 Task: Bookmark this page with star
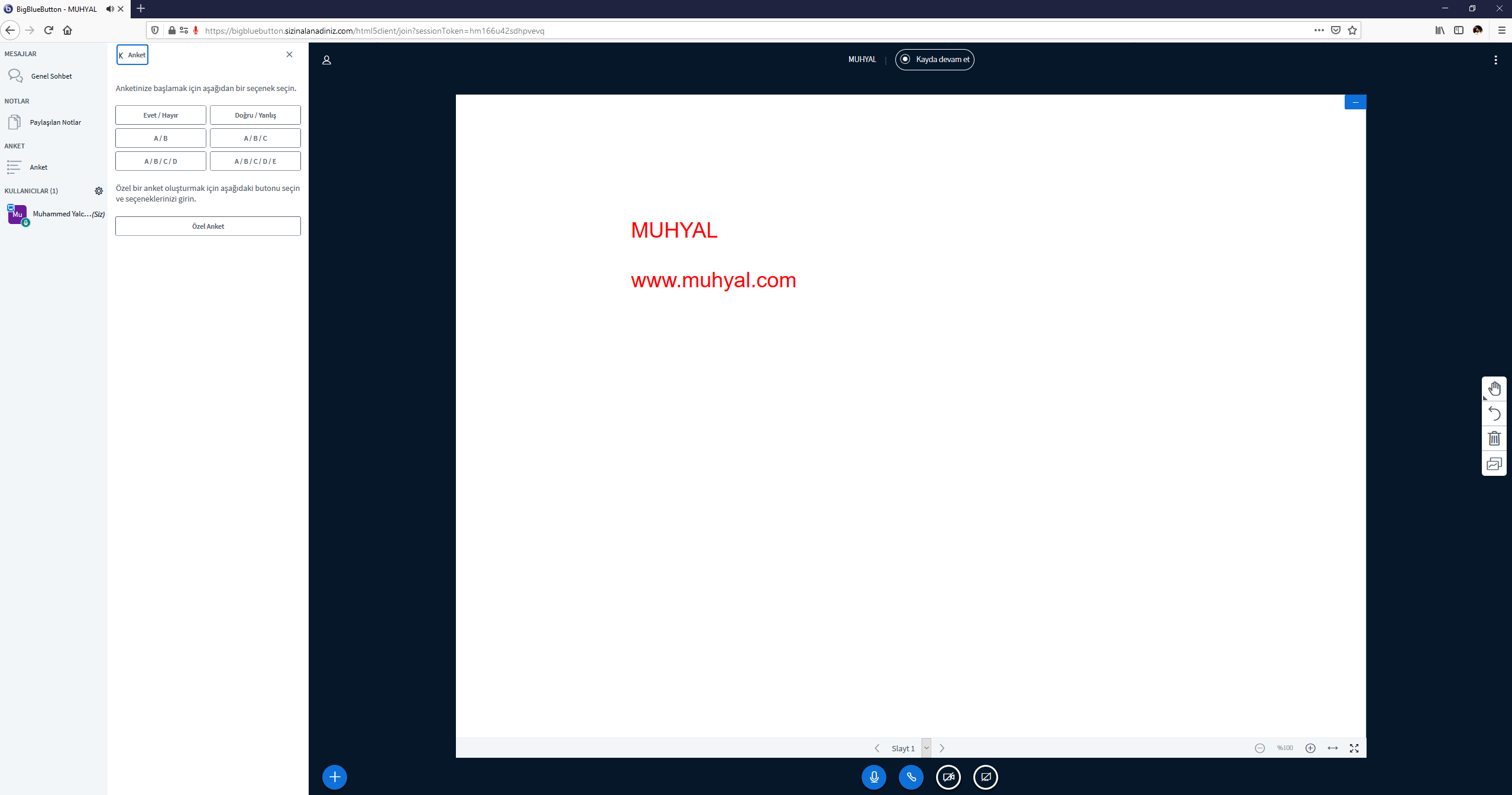[x=1352, y=30]
